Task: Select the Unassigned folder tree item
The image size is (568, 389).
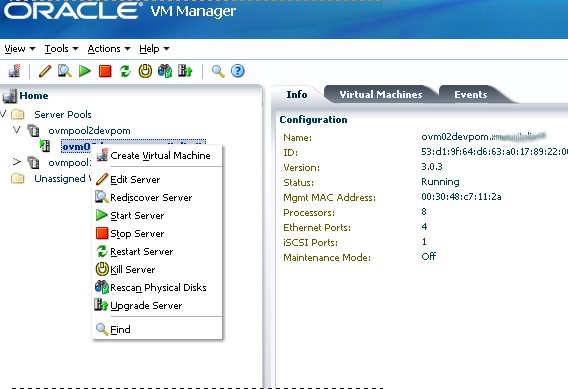Action: coord(62,179)
